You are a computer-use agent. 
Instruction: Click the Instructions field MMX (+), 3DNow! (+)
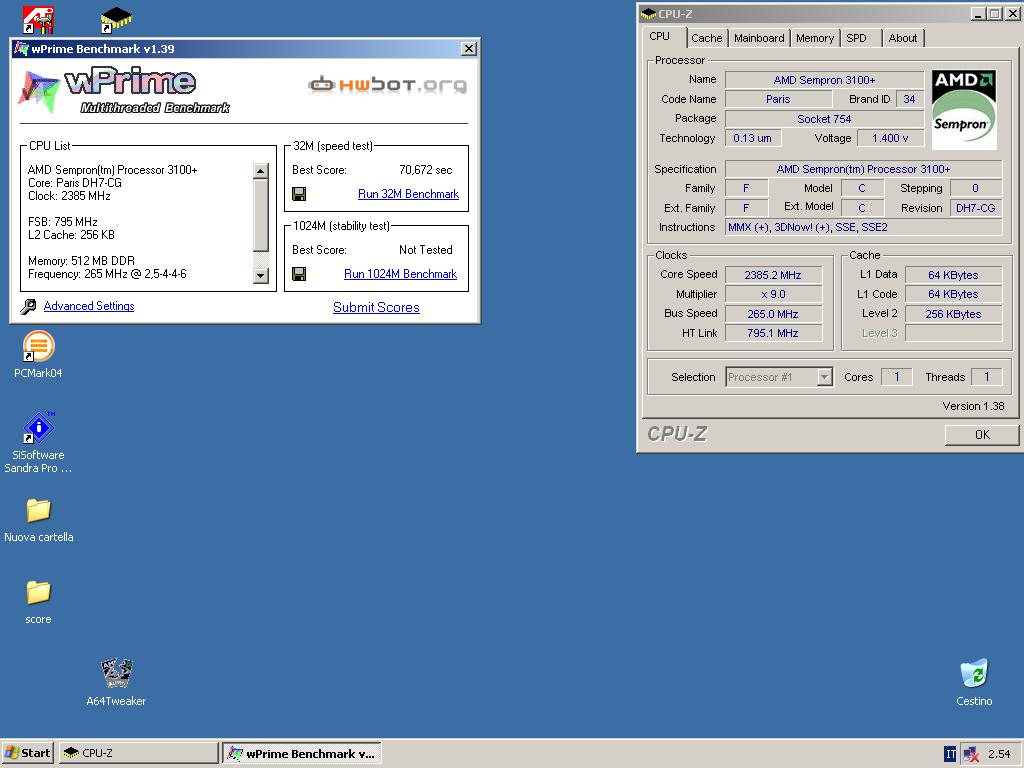863,227
